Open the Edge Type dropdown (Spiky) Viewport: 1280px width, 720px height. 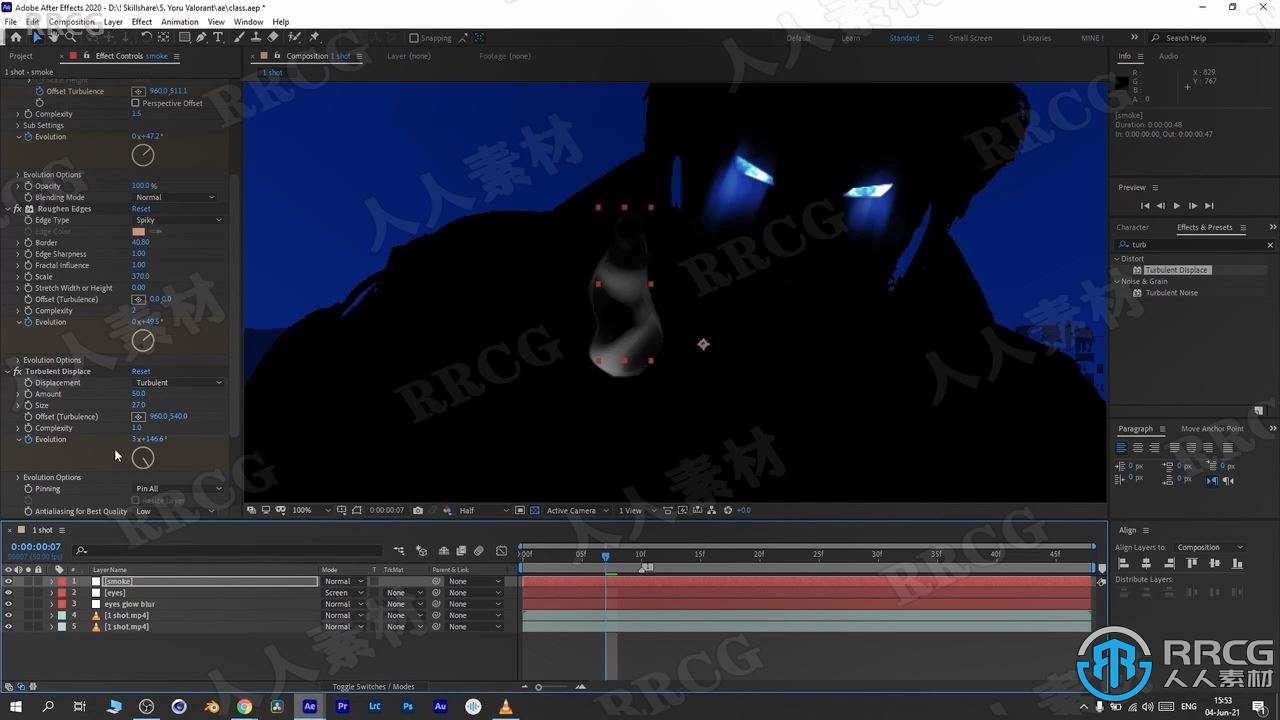point(178,220)
